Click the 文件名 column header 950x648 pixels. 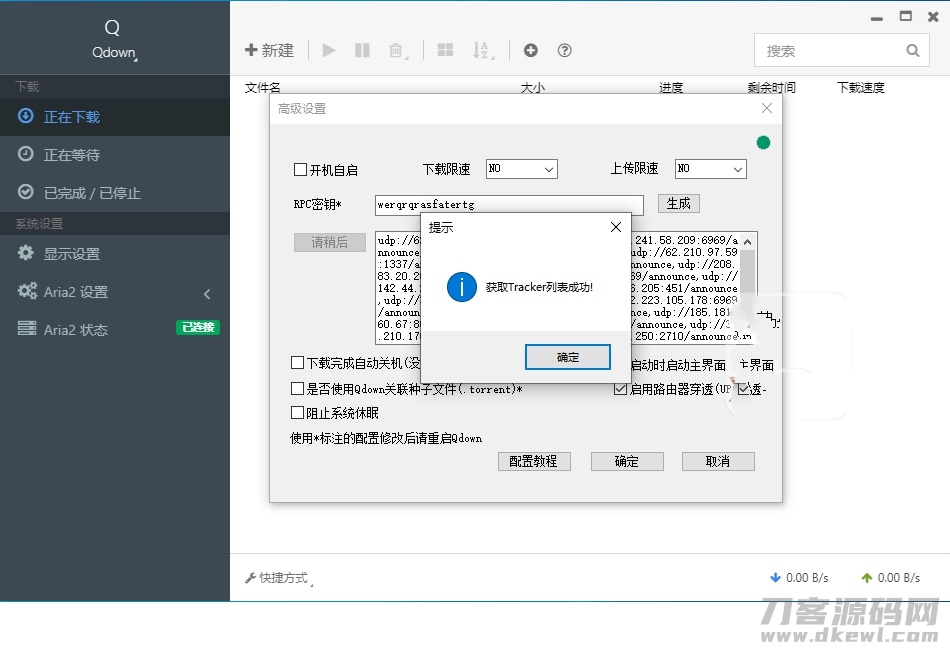(x=262, y=88)
